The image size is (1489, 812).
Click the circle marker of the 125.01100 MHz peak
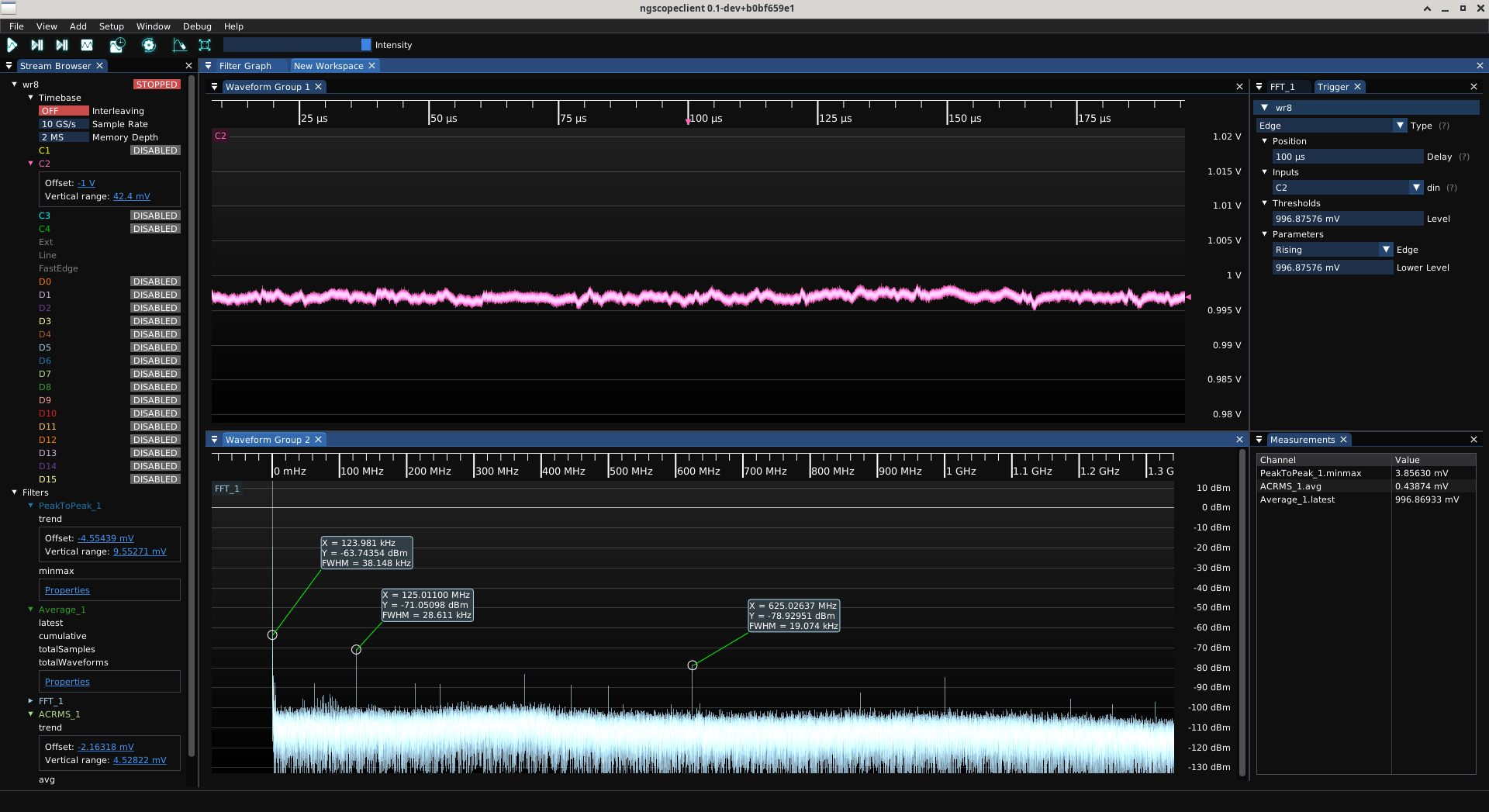pyautogui.click(x=356, y=650)
